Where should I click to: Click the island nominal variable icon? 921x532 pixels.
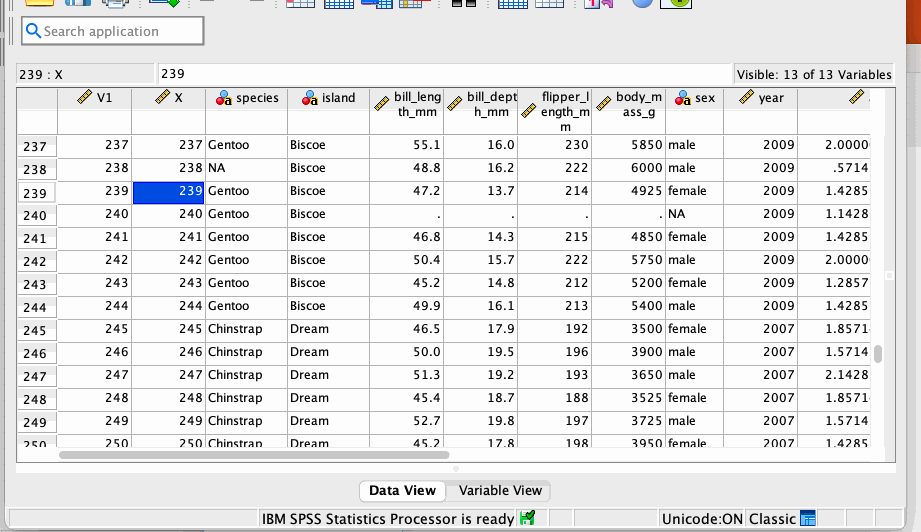coord(310,98)
